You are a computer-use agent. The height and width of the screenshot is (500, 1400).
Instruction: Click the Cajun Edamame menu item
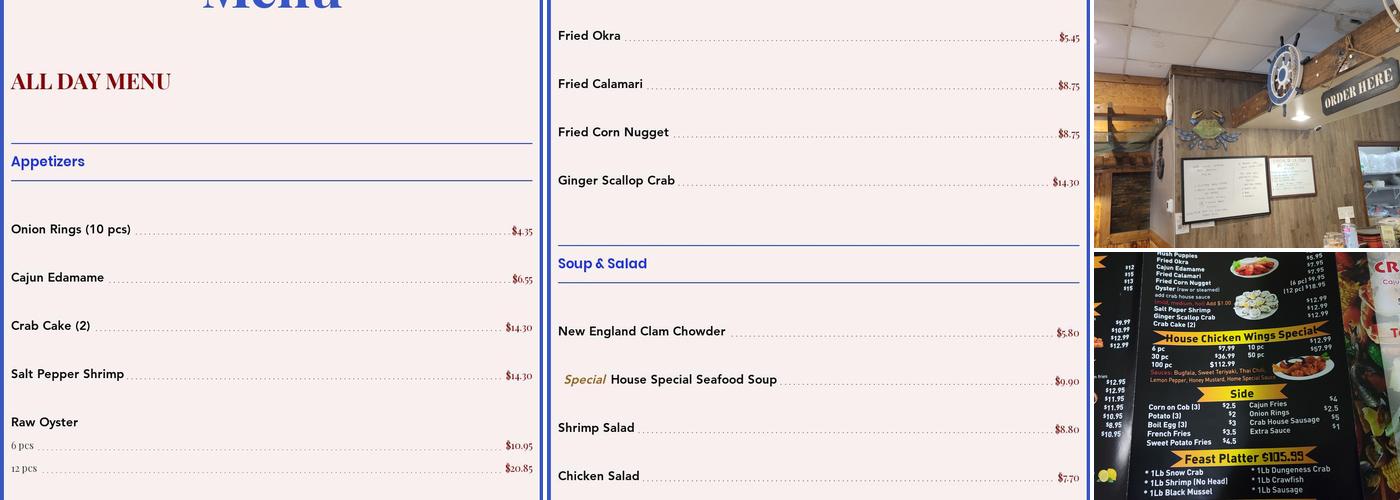[x=58, y=278]
